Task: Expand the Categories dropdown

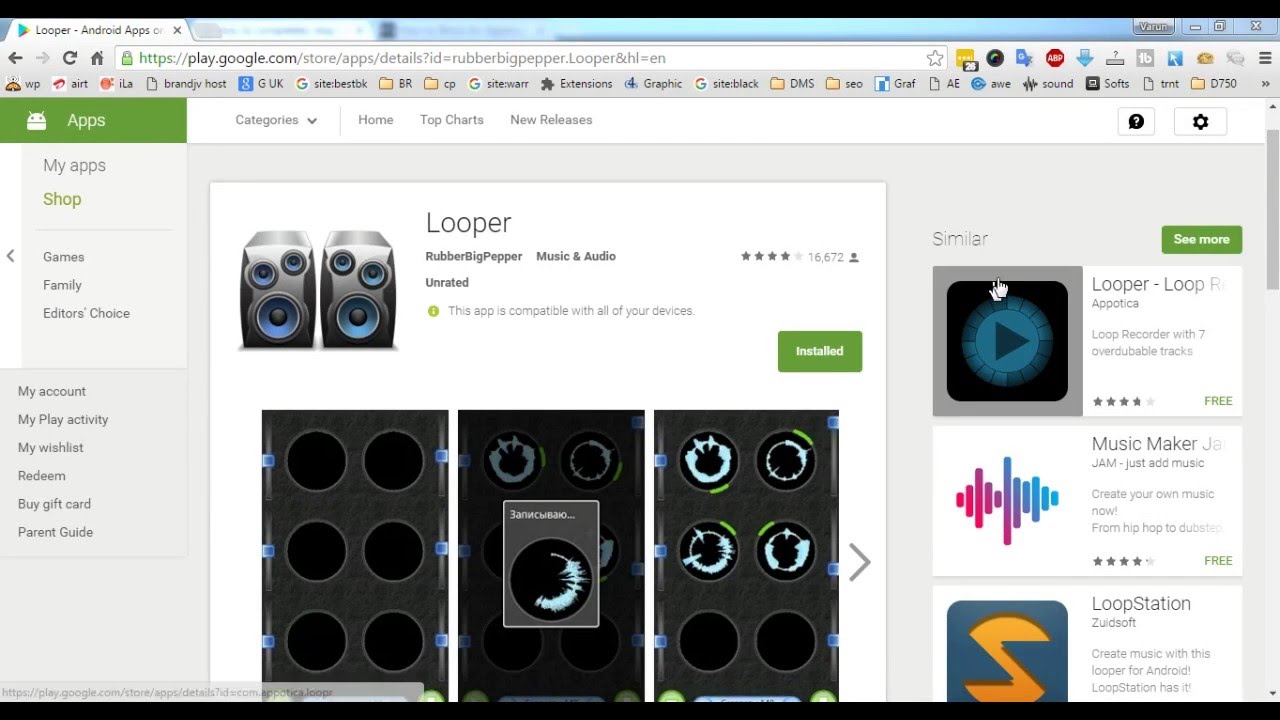Action: (x=276, y=120)
